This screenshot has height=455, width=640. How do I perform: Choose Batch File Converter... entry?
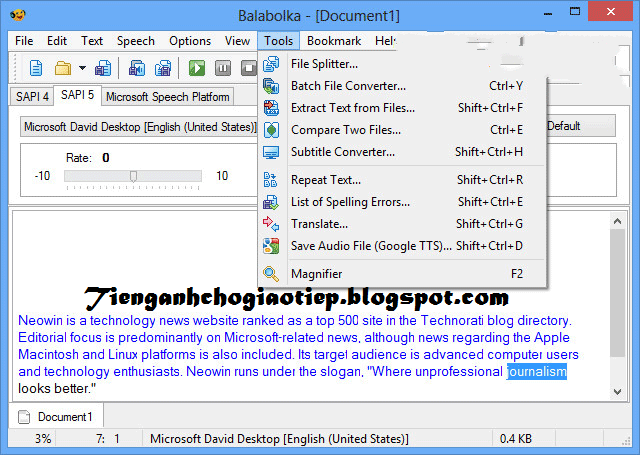point(402,86)
